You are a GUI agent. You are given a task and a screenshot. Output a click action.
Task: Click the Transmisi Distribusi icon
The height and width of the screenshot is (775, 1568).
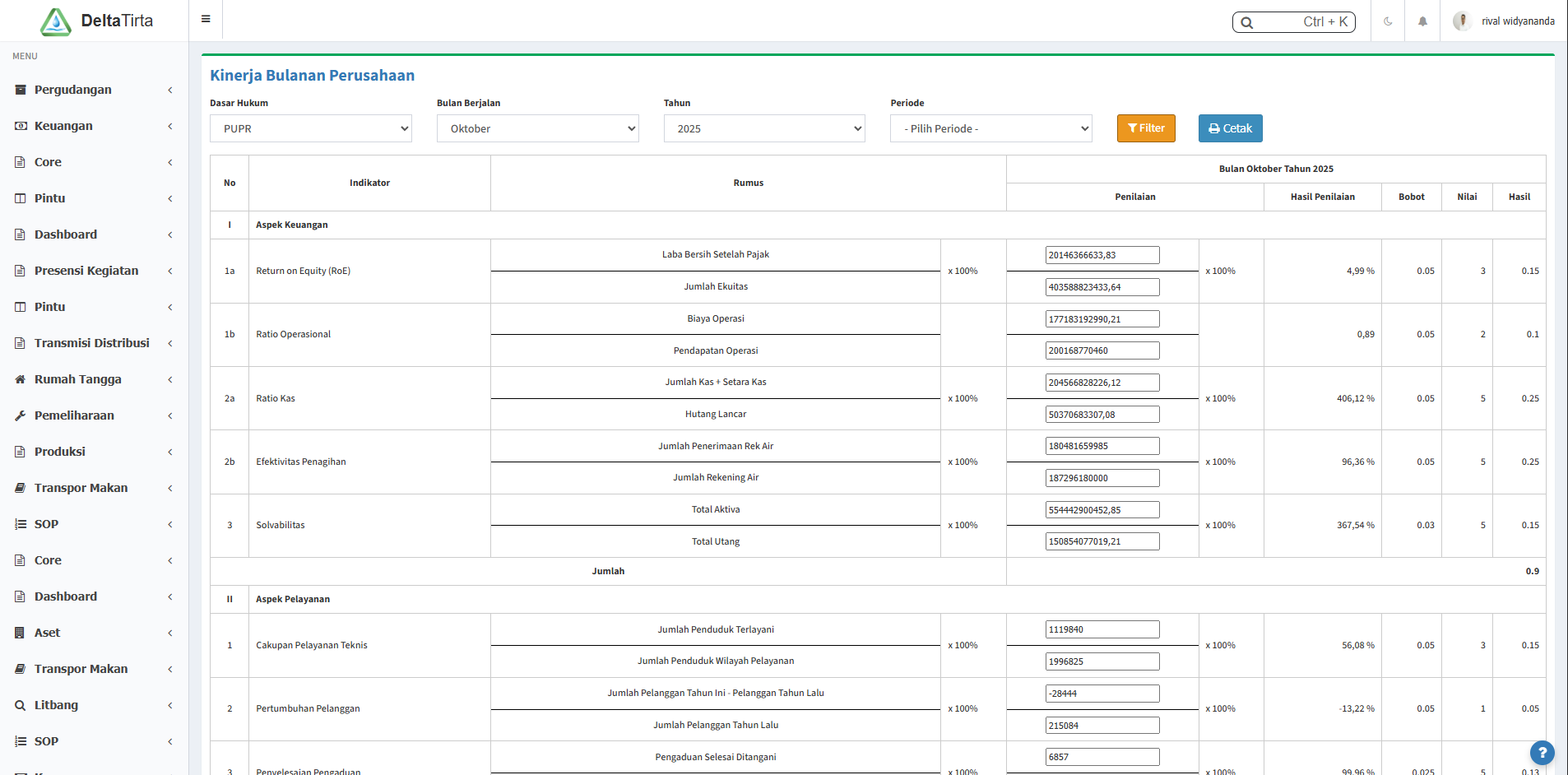pos(20,343)
